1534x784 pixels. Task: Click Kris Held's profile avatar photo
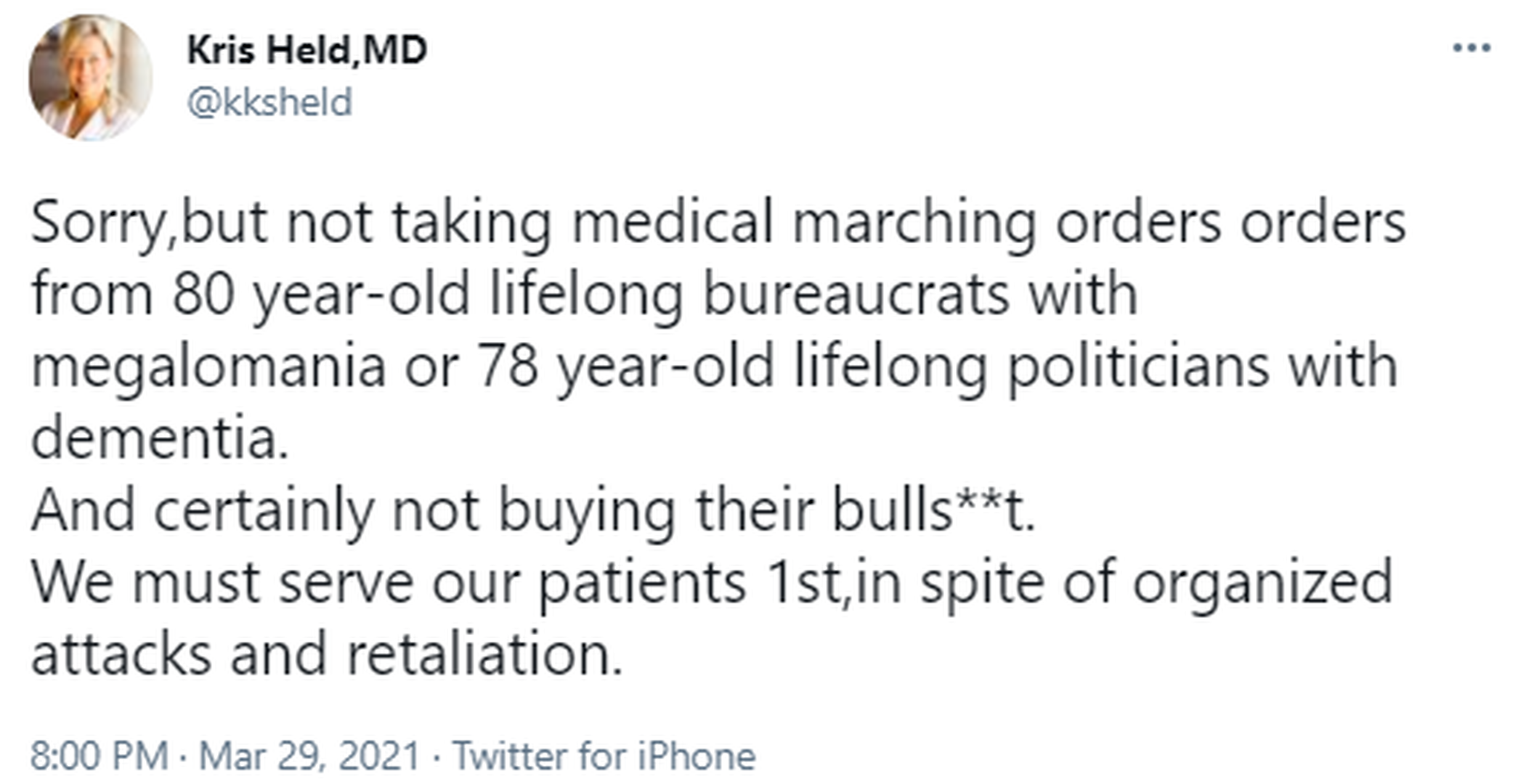90,77
